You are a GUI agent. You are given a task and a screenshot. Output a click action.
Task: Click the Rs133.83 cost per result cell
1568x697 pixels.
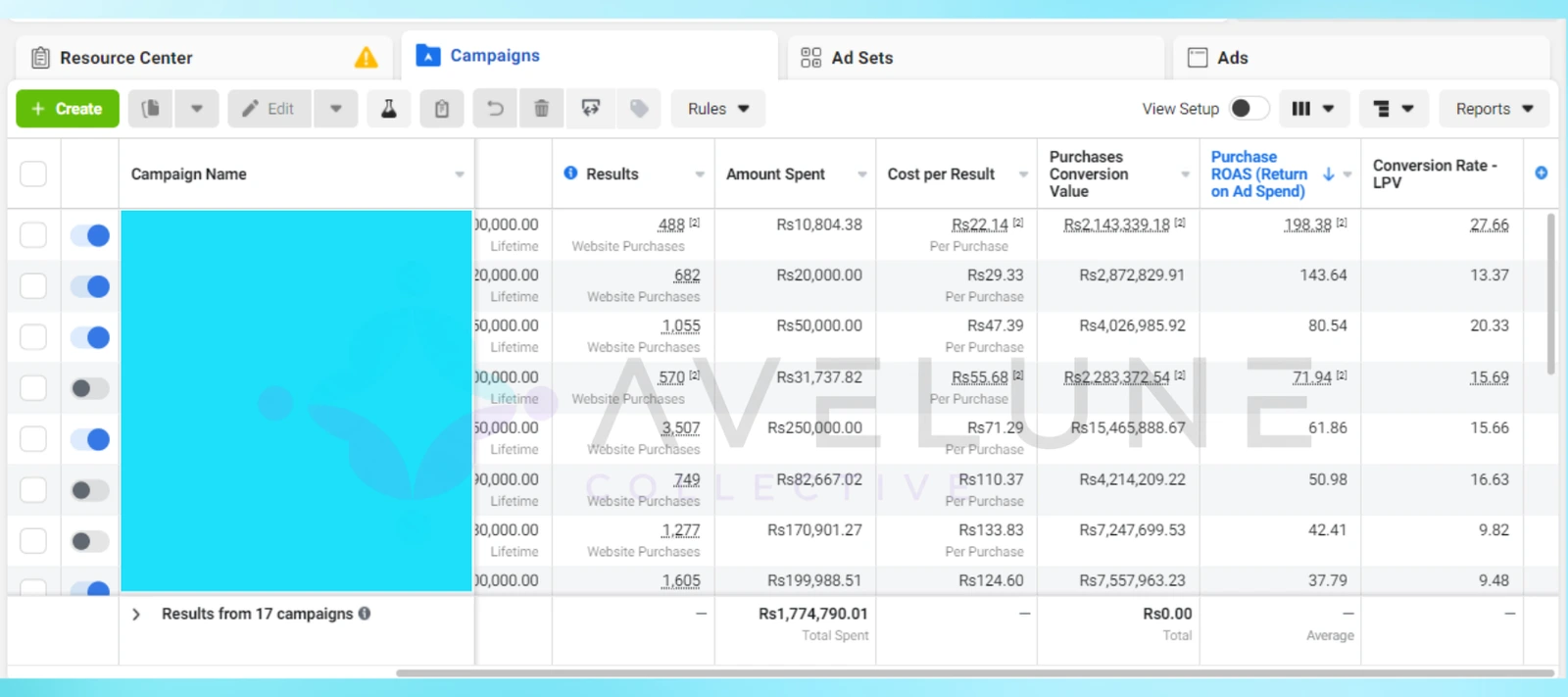click(x=991, y=530)
